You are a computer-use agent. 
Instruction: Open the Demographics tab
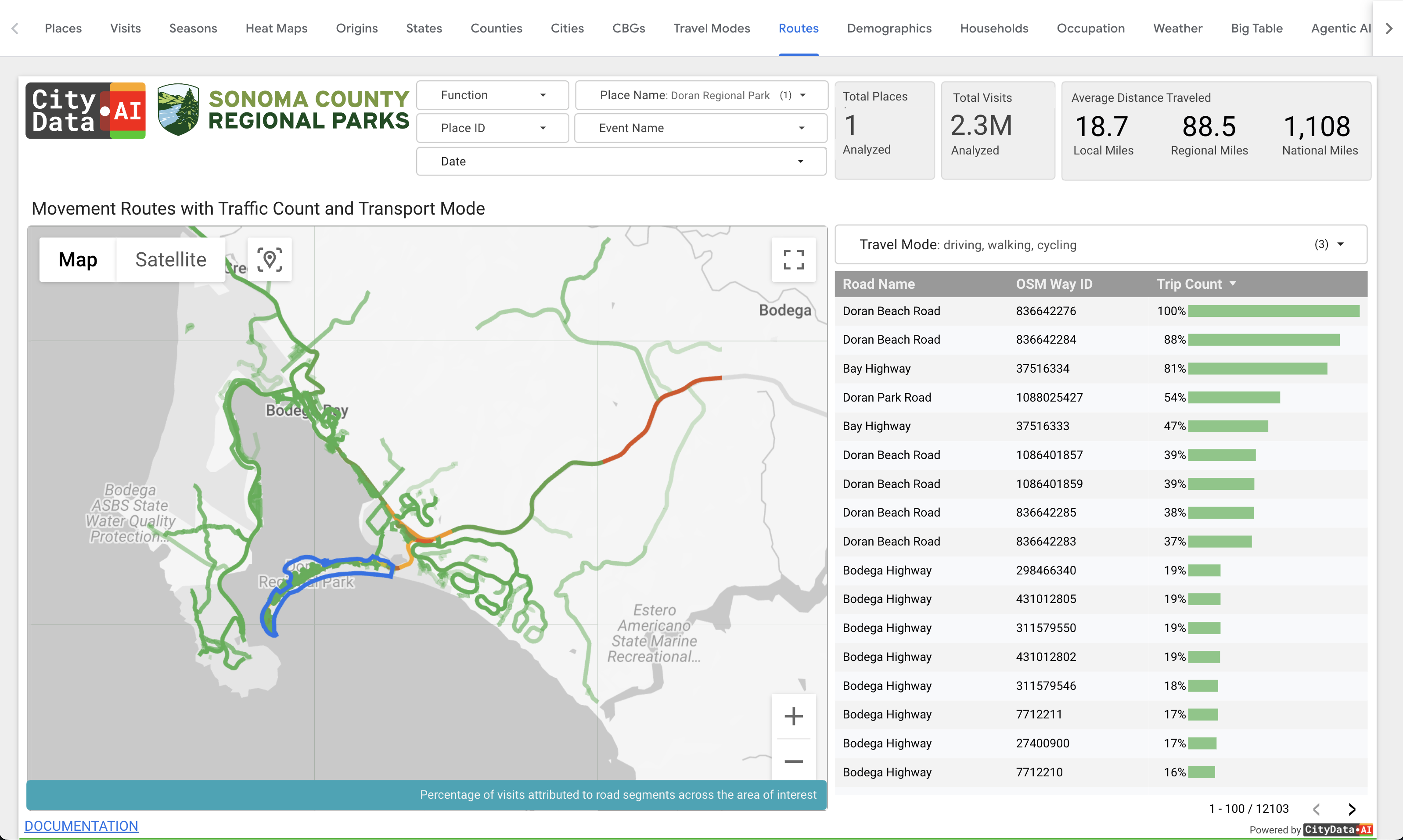[889, 28]
